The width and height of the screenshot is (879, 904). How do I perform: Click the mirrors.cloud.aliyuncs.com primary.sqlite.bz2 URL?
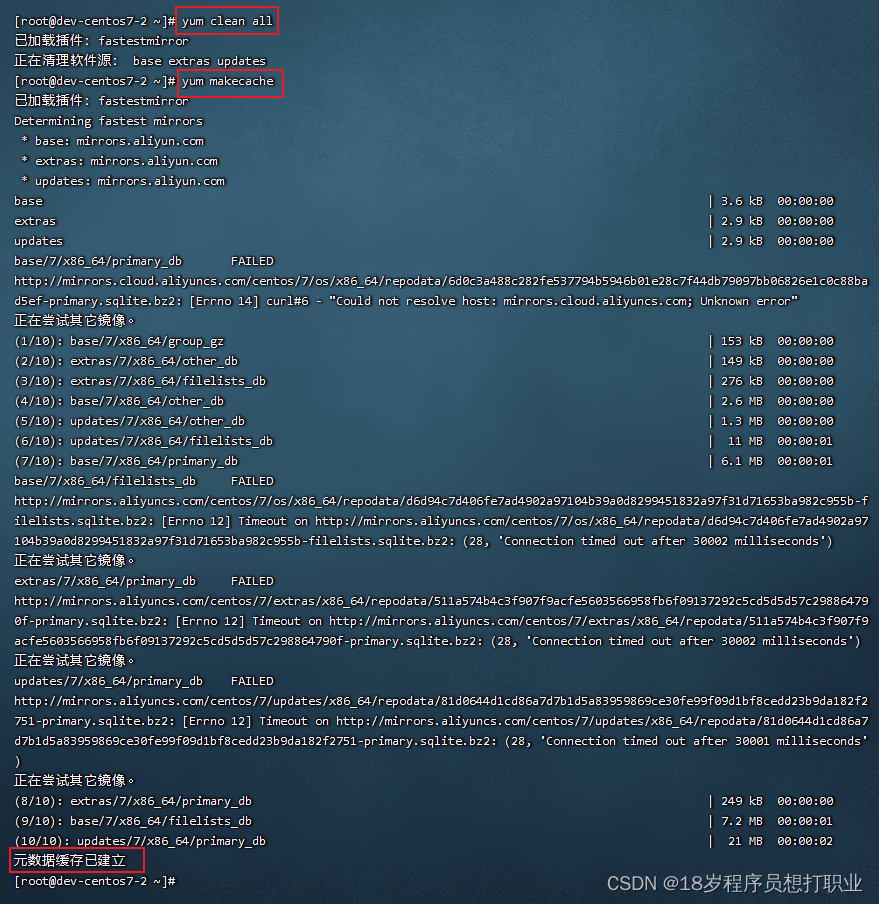pyautogui.click(x=441, y=291)
